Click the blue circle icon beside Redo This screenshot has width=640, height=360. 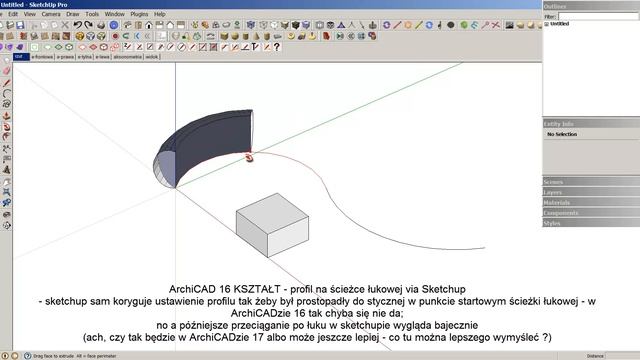coord(114,25)
